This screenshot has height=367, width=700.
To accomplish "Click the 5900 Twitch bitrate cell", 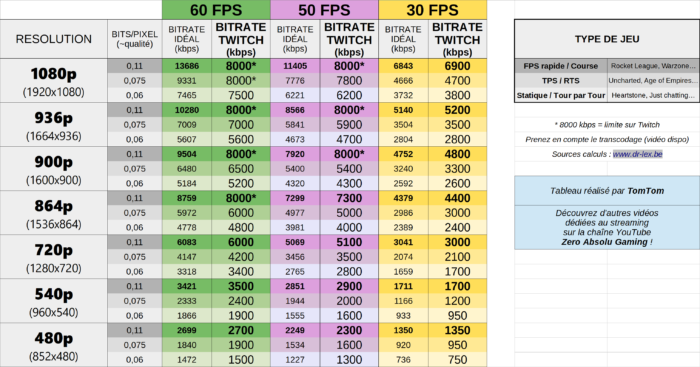I will 349,125.
